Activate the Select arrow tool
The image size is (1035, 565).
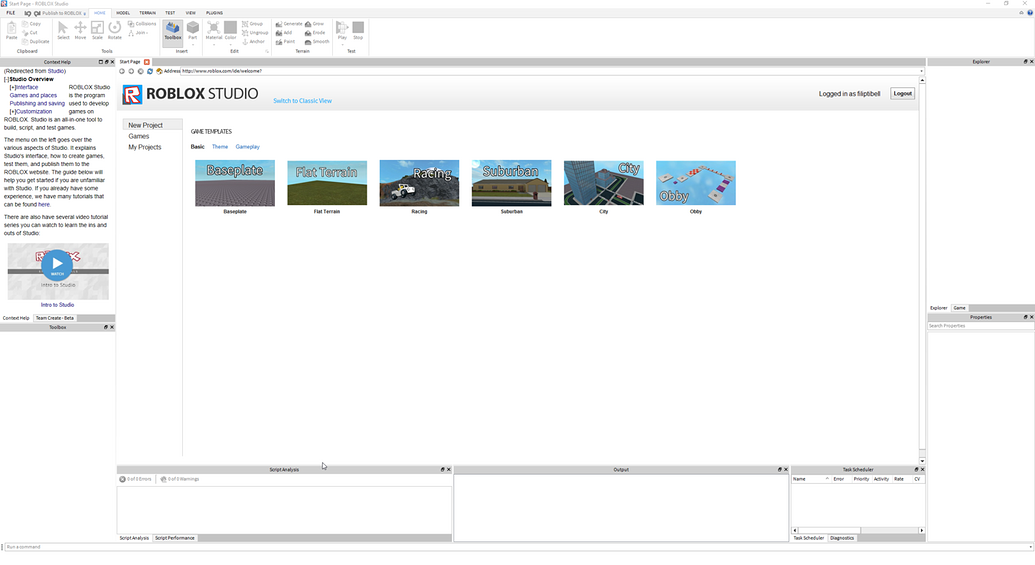click(x=63, y=30)
